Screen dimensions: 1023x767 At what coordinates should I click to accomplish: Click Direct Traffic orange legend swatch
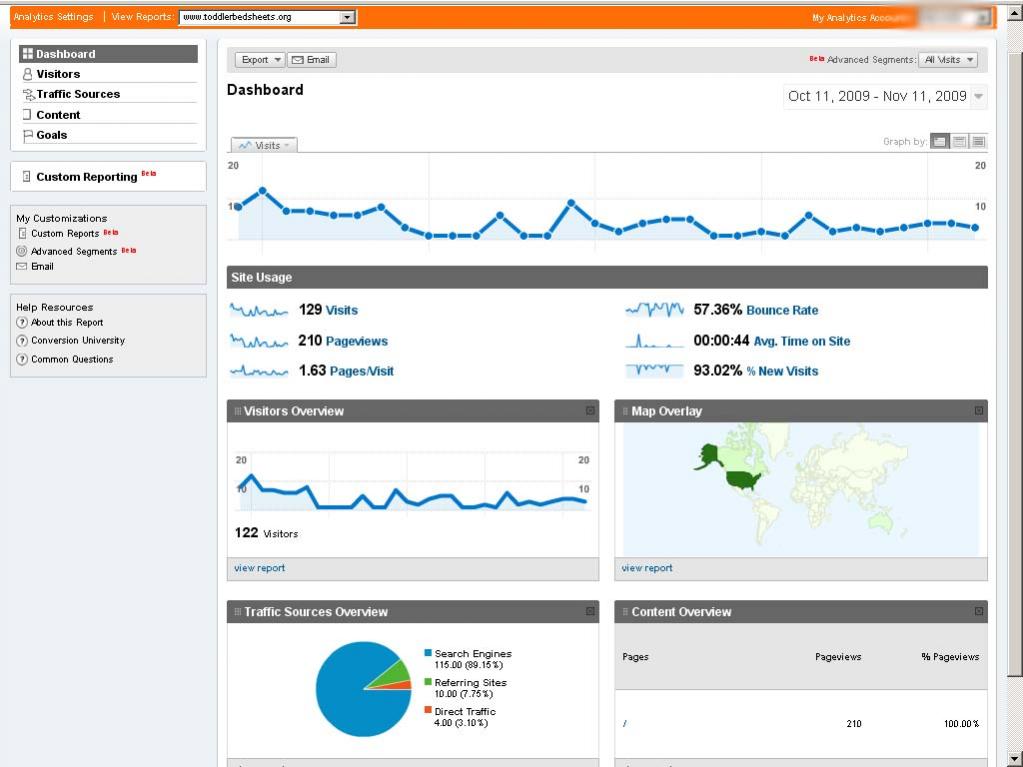[x=428, y=710]
